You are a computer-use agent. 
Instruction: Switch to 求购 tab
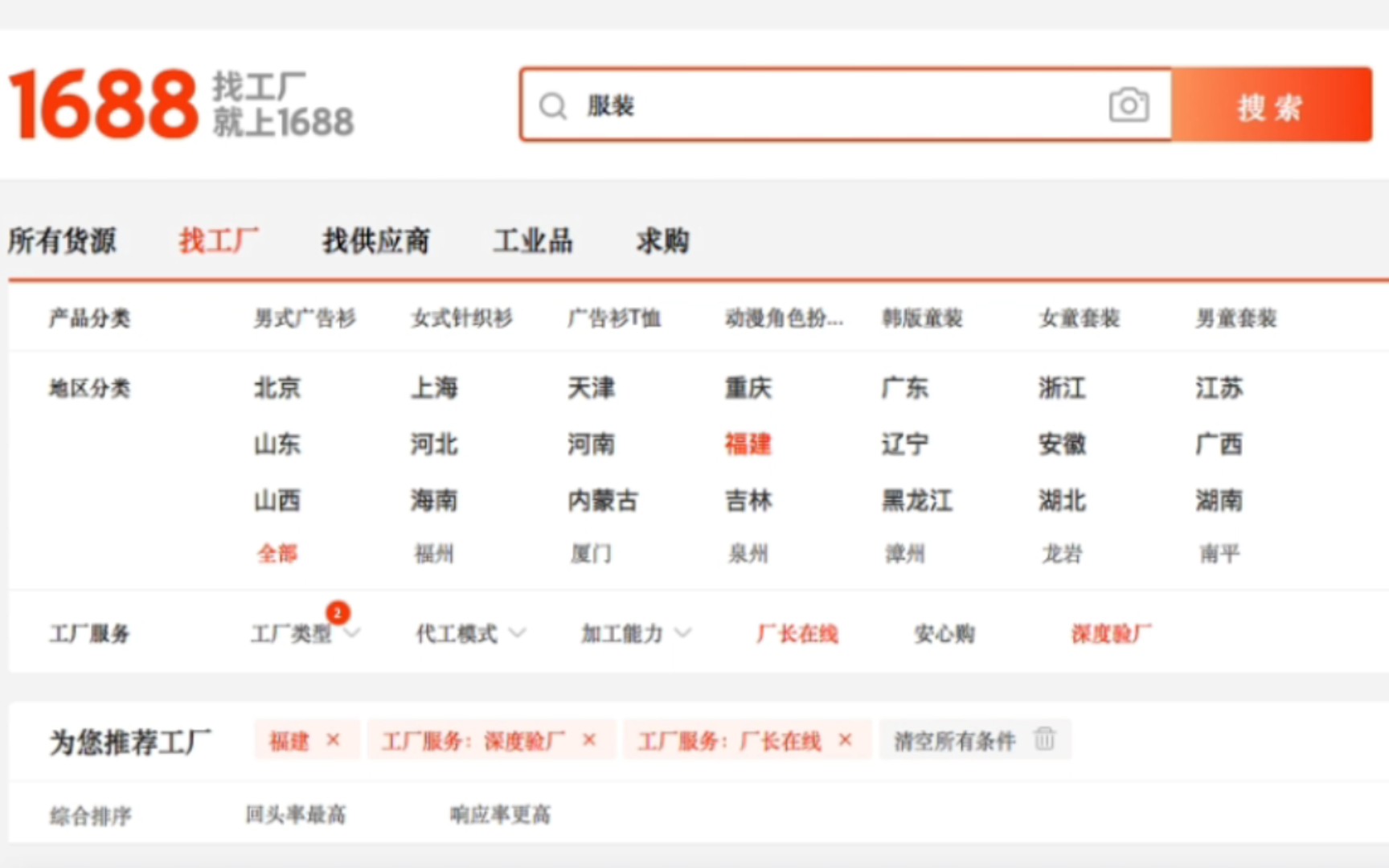pyautogui.click(x=663, y=240)
